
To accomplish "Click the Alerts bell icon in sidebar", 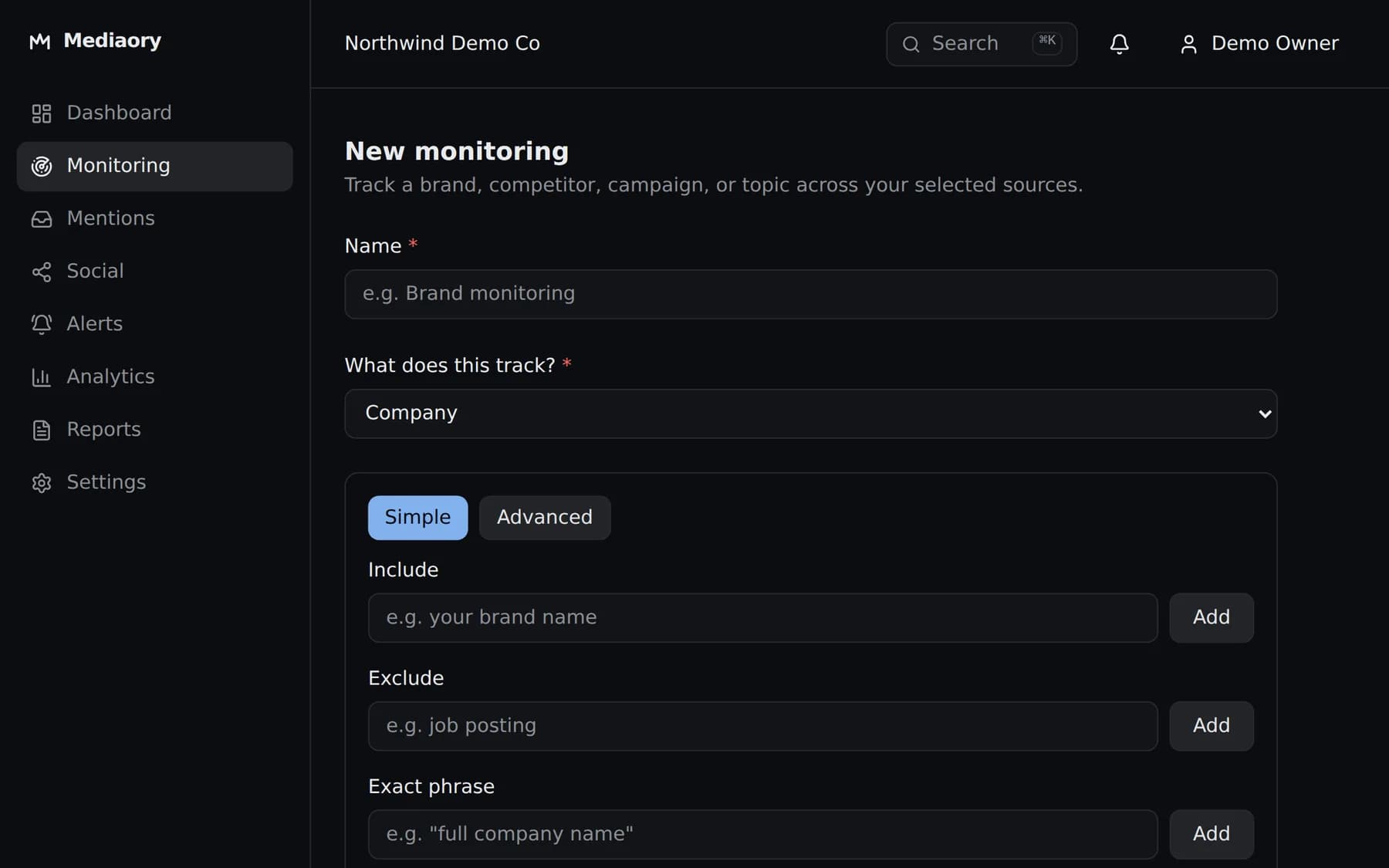I will (41, 324).
